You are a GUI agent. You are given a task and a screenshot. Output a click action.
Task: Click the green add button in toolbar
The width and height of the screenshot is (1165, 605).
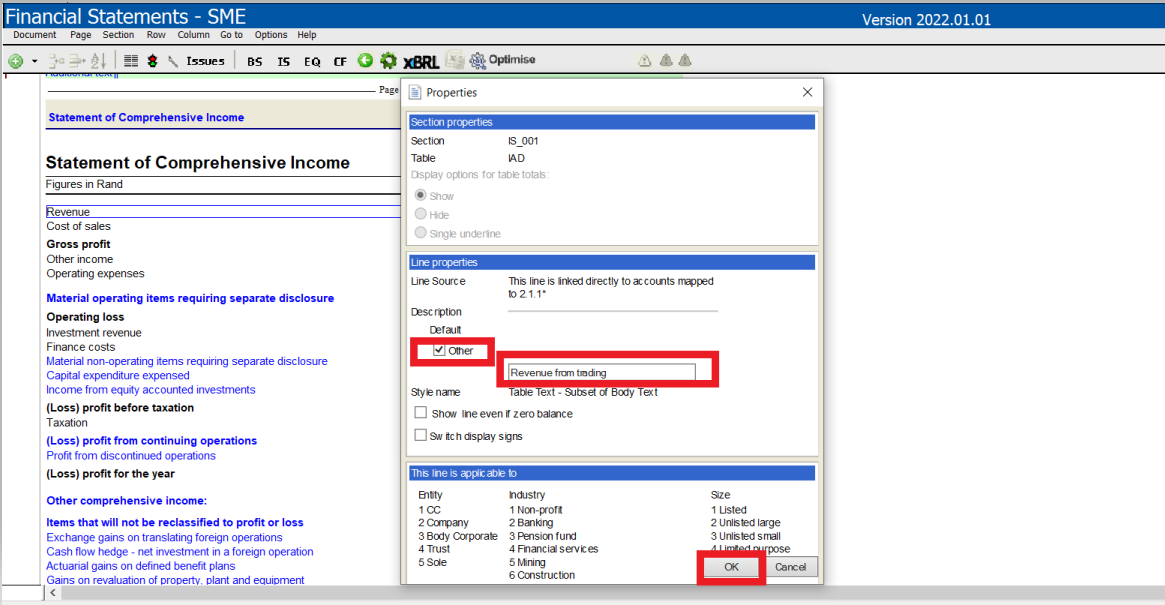(15, 61)
